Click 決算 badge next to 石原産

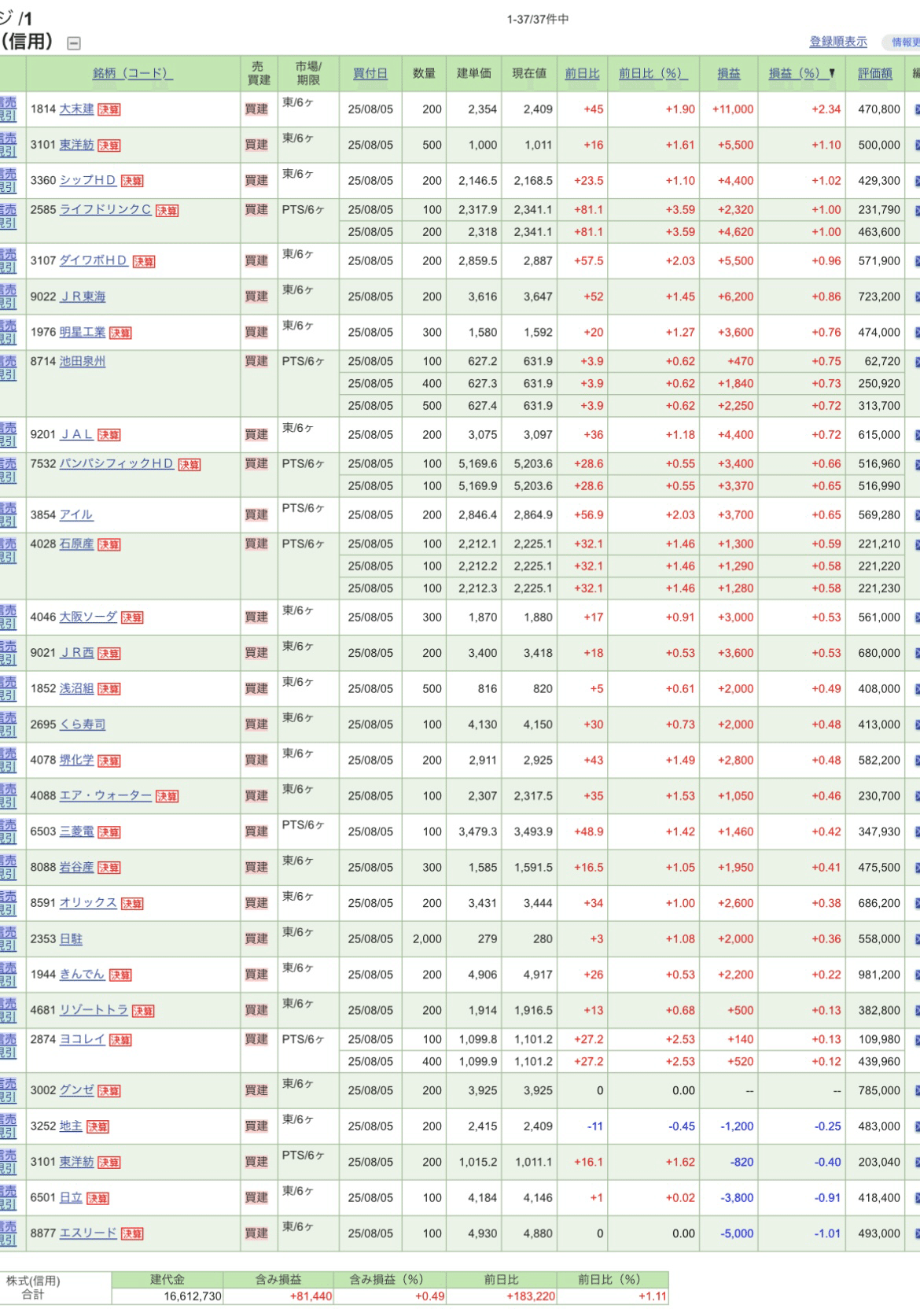109,545
